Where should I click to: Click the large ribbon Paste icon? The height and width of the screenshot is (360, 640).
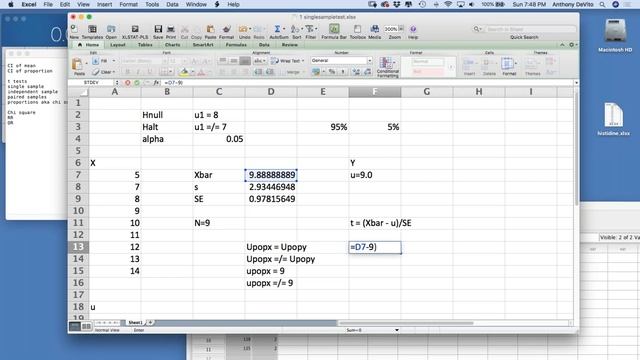77,64
